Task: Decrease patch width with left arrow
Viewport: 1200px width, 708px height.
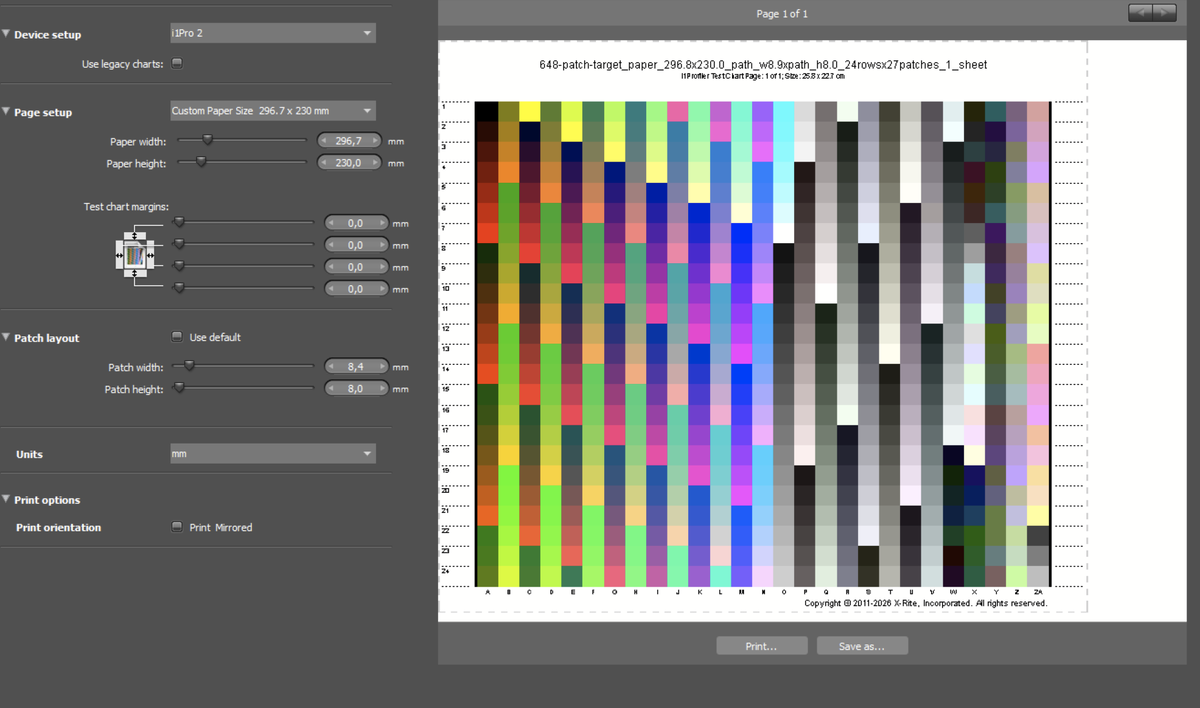Action: click(332, 367)
